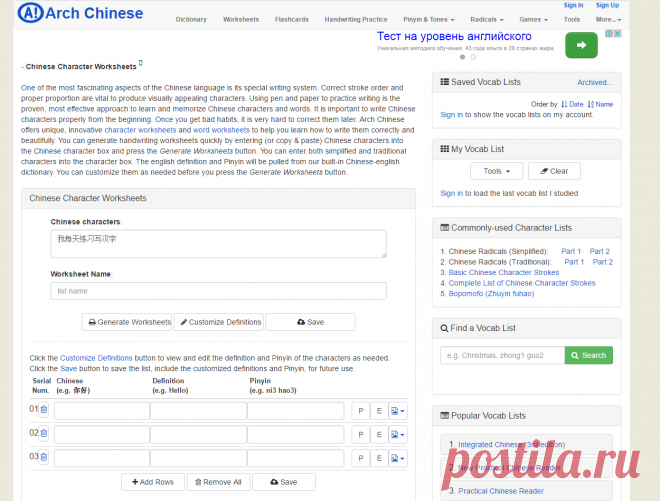
Task: Open the Radicals menu
Action: point(487,19)
